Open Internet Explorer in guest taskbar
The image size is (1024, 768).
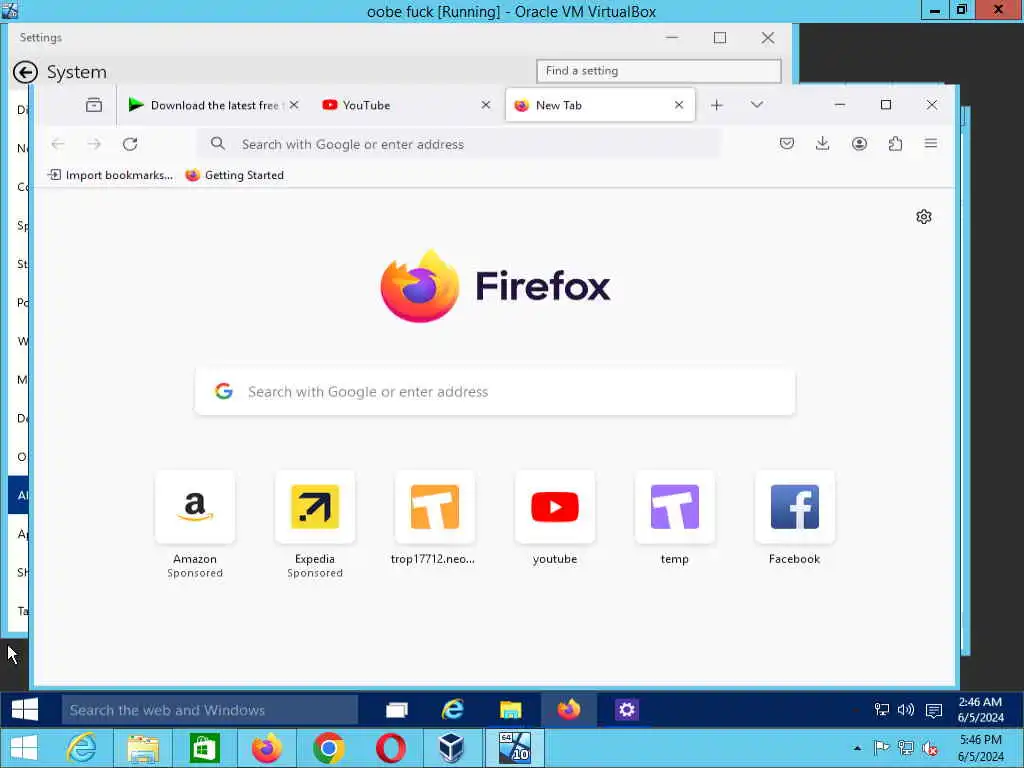453,710
